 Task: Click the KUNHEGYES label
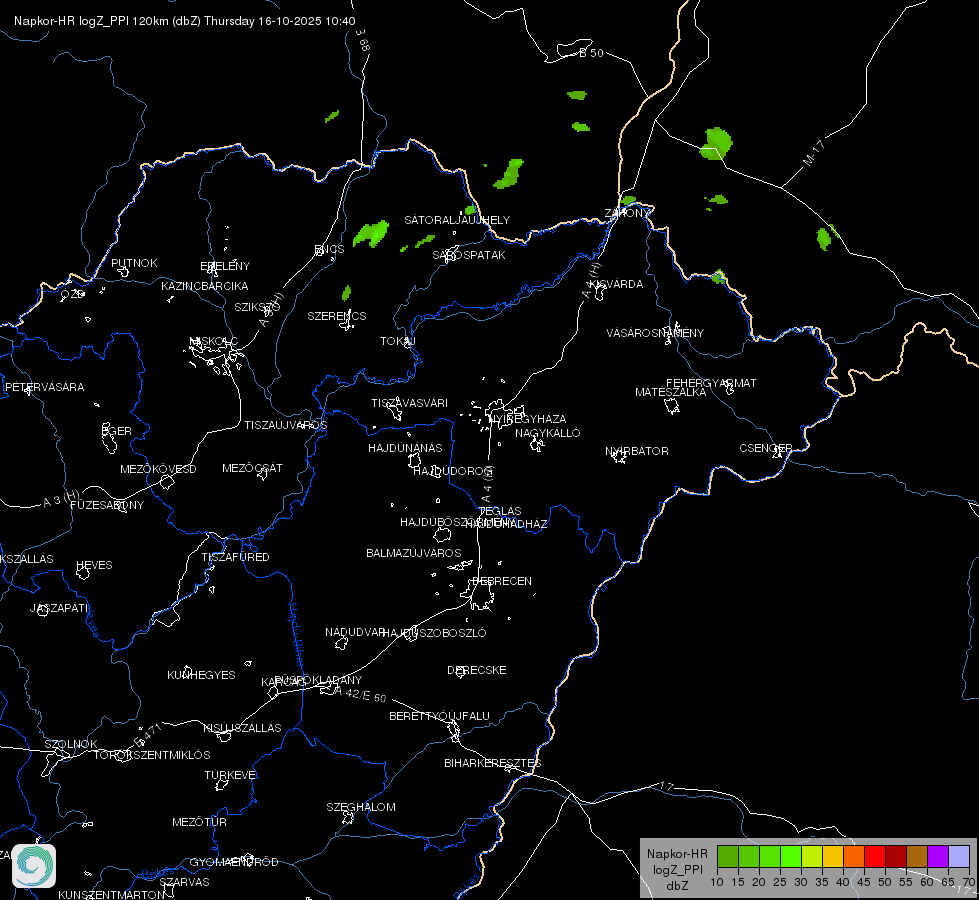(201, 675)
